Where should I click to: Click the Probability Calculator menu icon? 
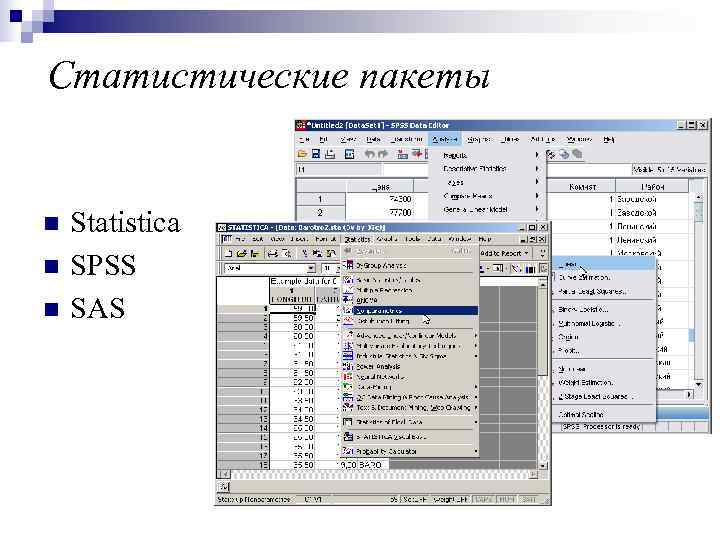pos(349,451)
